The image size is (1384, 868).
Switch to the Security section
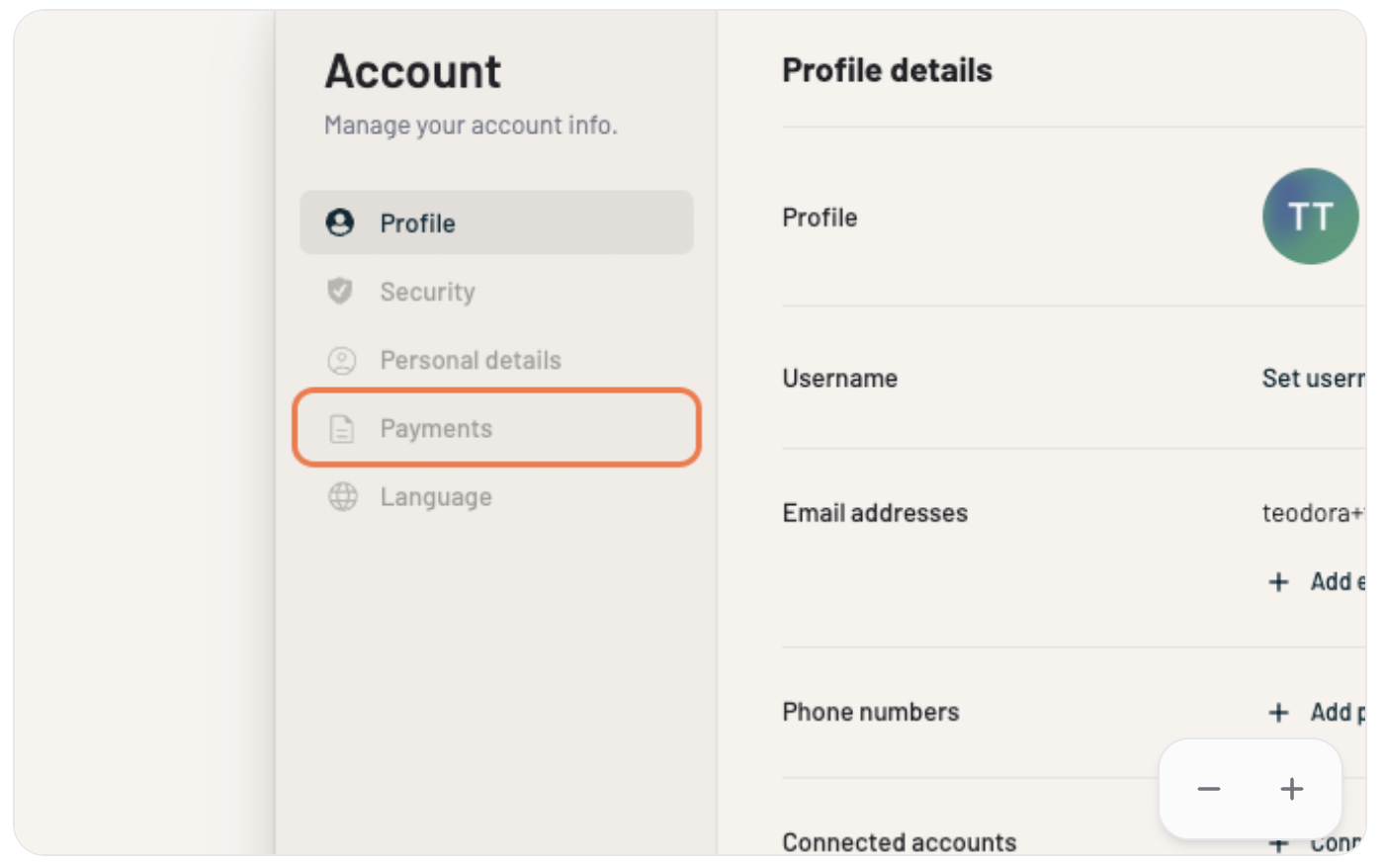[427, 292]
